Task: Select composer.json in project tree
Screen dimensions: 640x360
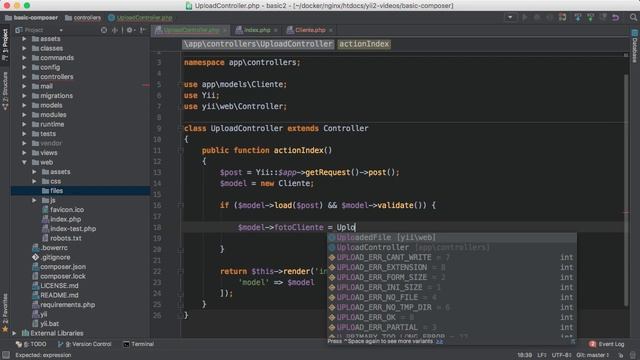Action: [59, 267]
